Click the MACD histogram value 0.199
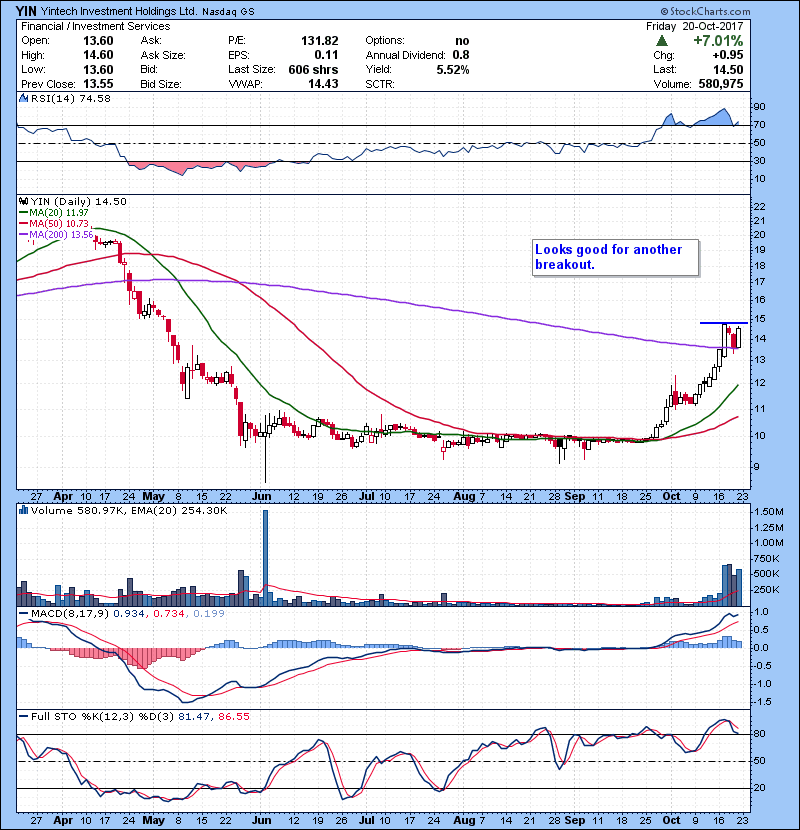This screenshot has height=830, width=800. point(209,614)
